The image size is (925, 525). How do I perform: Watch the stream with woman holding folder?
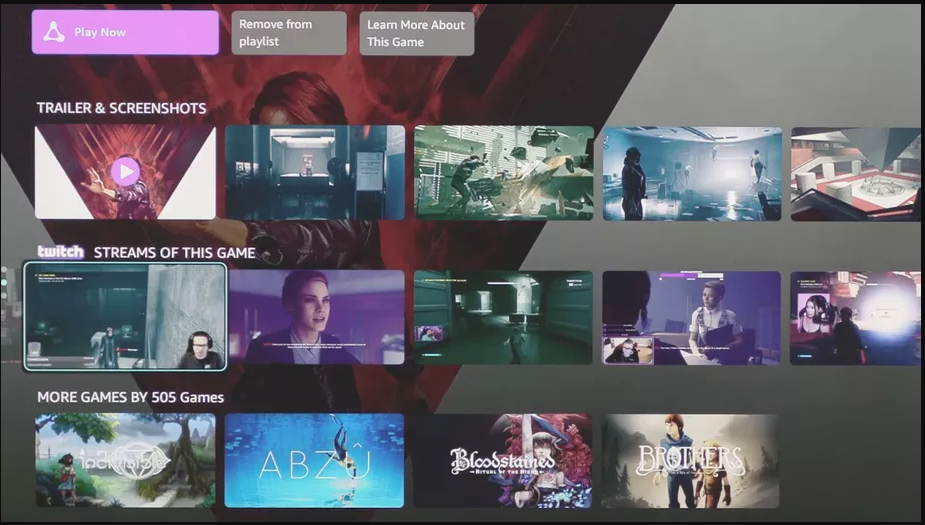[691, 318]
